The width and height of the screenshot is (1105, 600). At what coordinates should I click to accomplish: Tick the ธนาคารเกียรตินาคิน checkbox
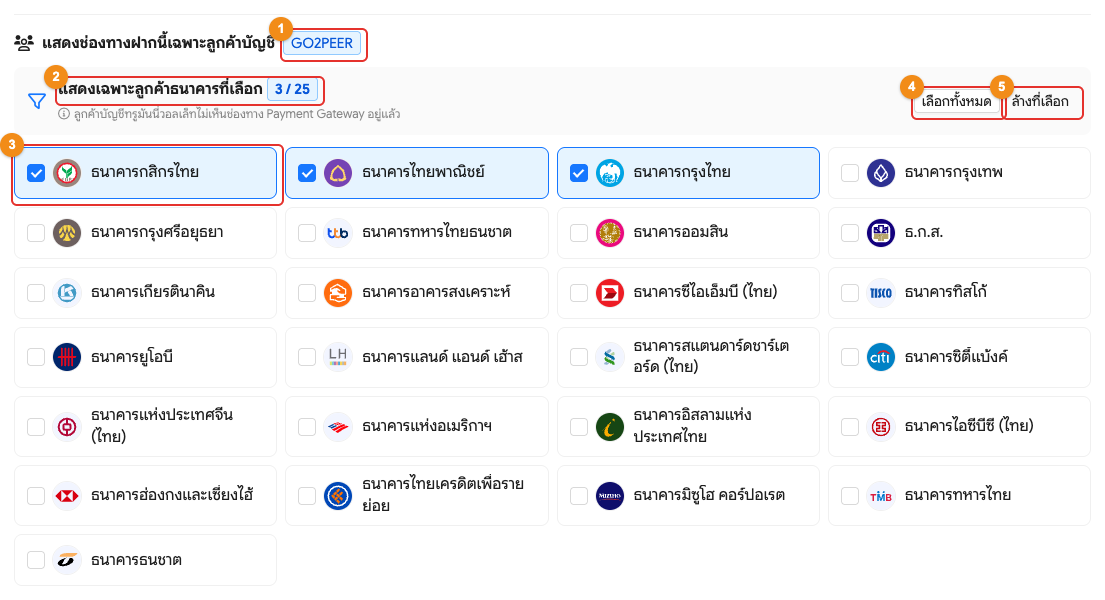point(36,293)
